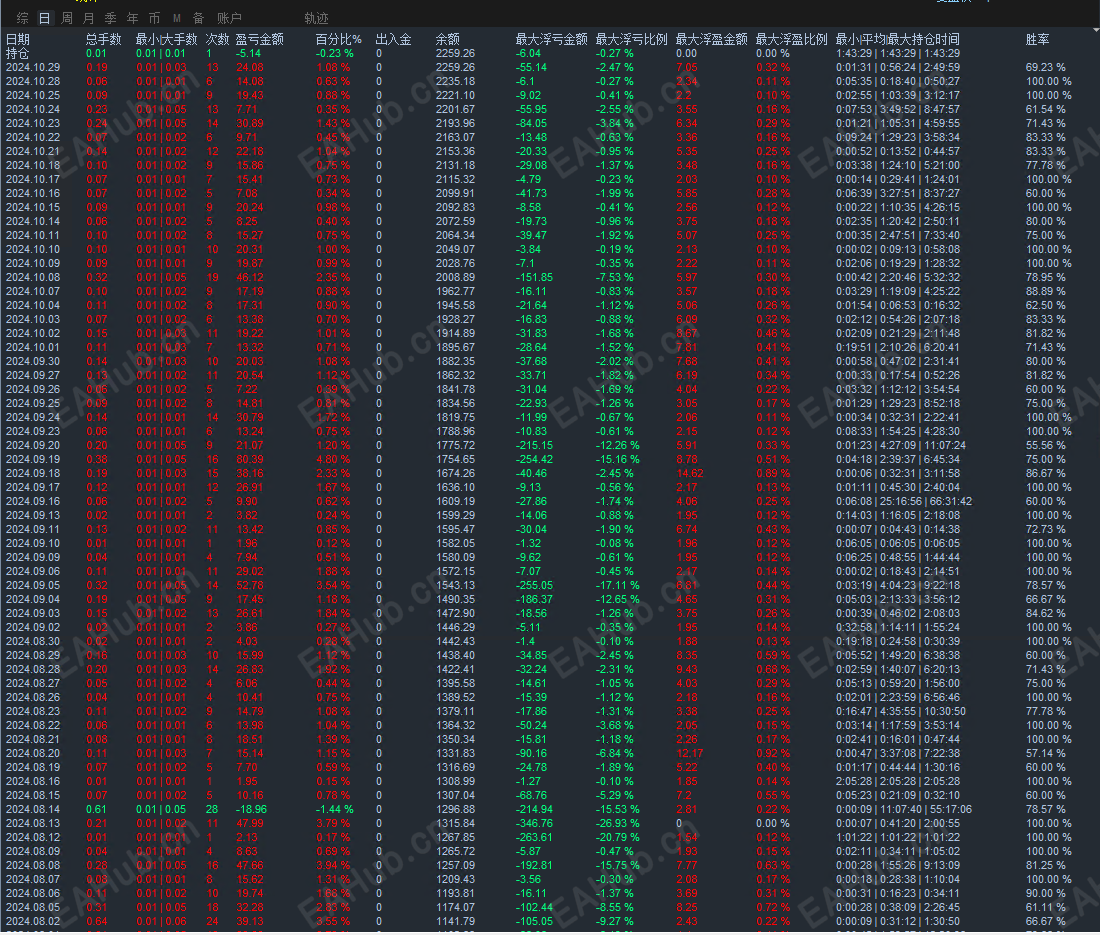Click the holding time 2:05:28 | 2:05:28 | 2:05:28
The height and width of the screenshot is (935, 1100).
pyautogui.click(x=898, y=781)
